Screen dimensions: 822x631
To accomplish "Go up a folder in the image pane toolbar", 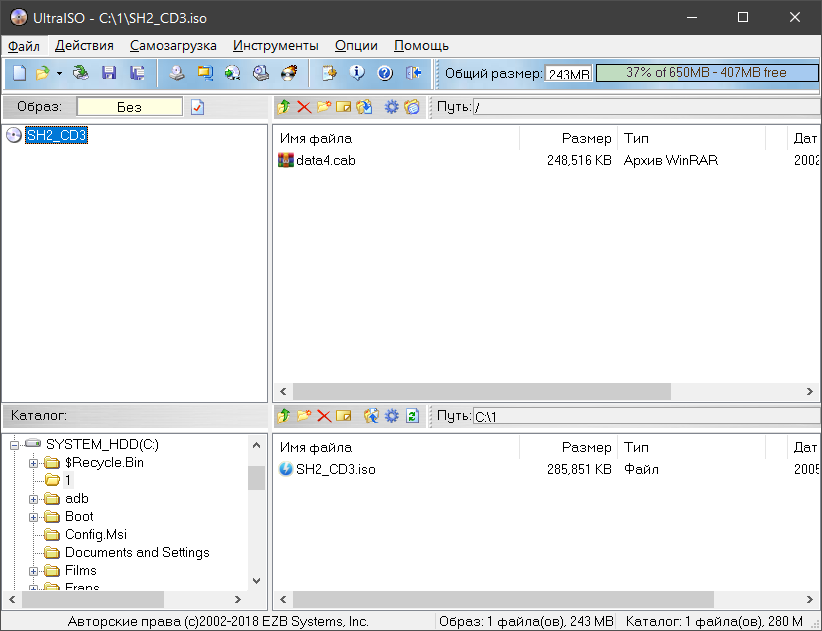I will point(284,107).
